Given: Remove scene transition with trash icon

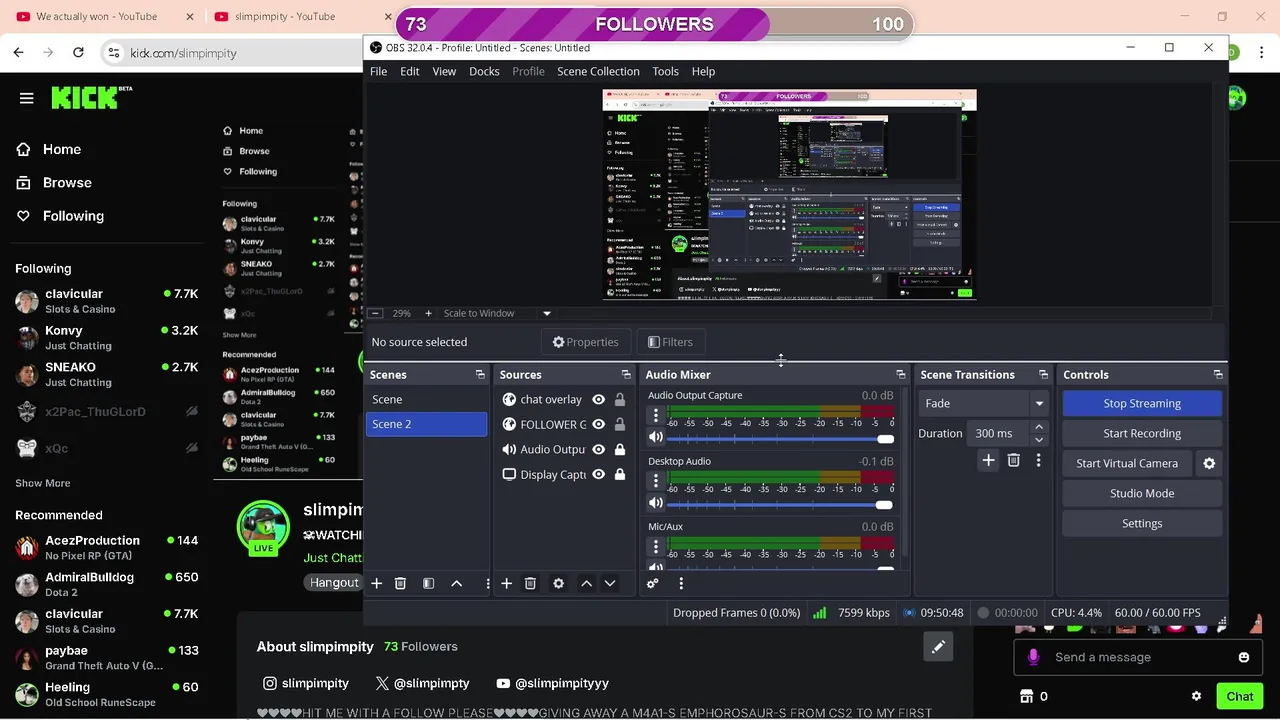Looking at the screenshot, I should [x=1013, y=460].
